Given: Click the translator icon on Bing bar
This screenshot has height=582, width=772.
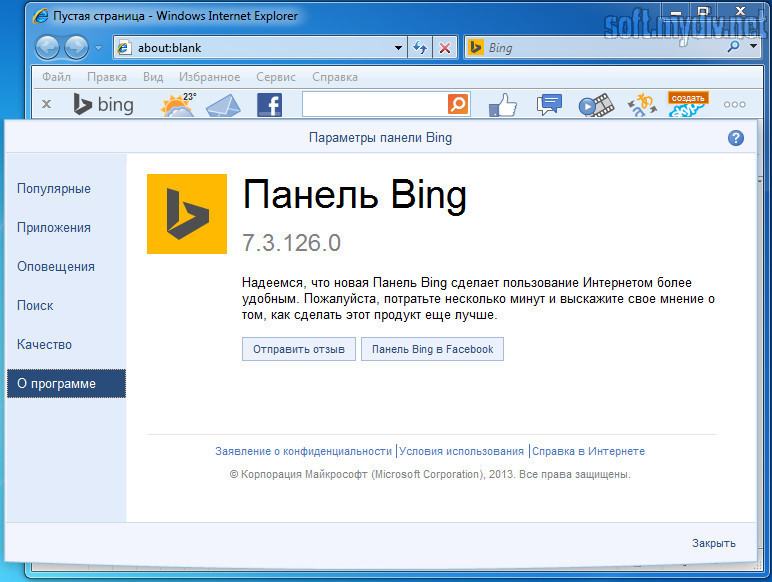Looking at the screenshot, I should click(643, 105).
